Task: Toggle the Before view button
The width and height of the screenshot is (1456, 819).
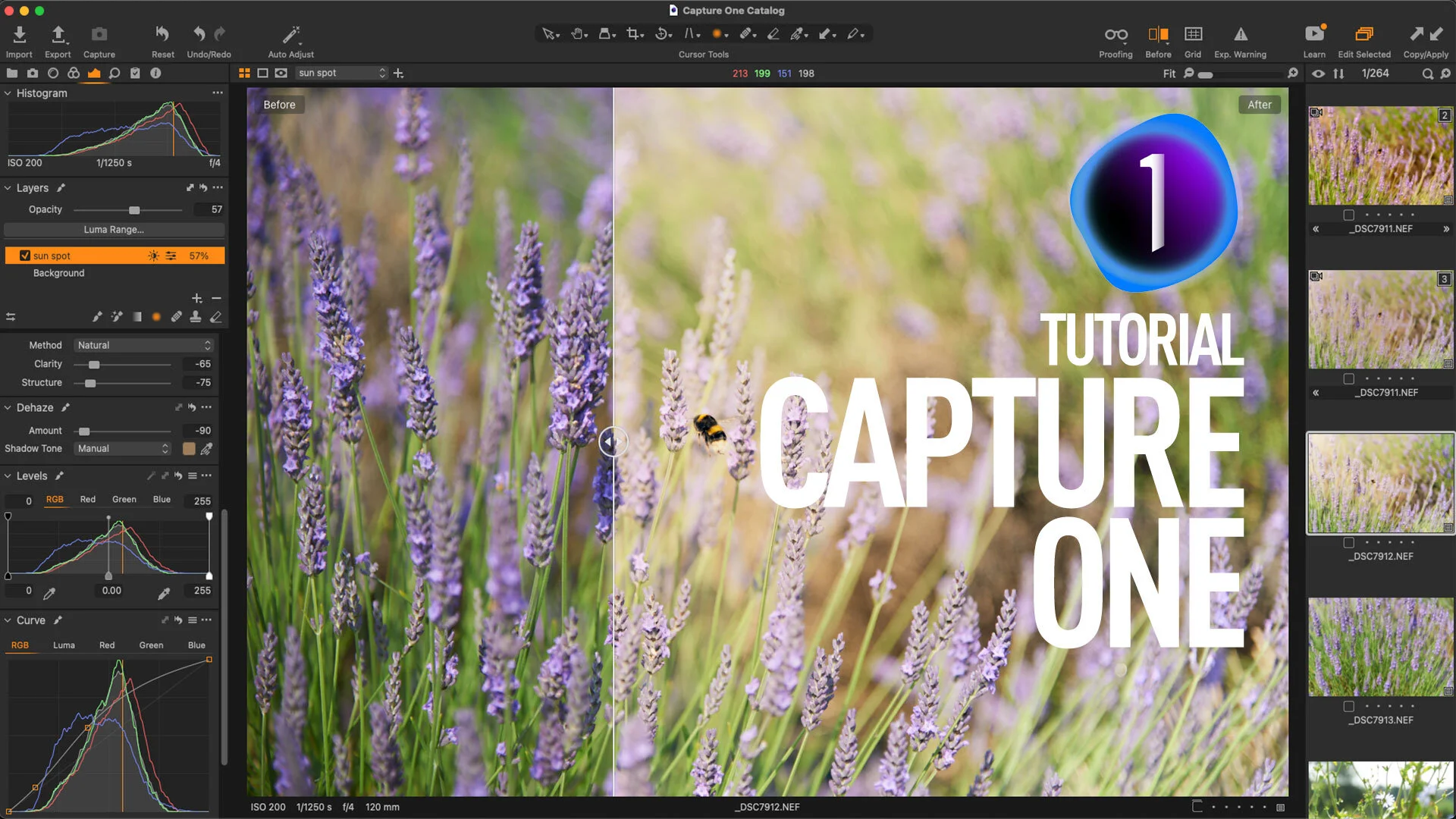Action: click(1158, 33)
